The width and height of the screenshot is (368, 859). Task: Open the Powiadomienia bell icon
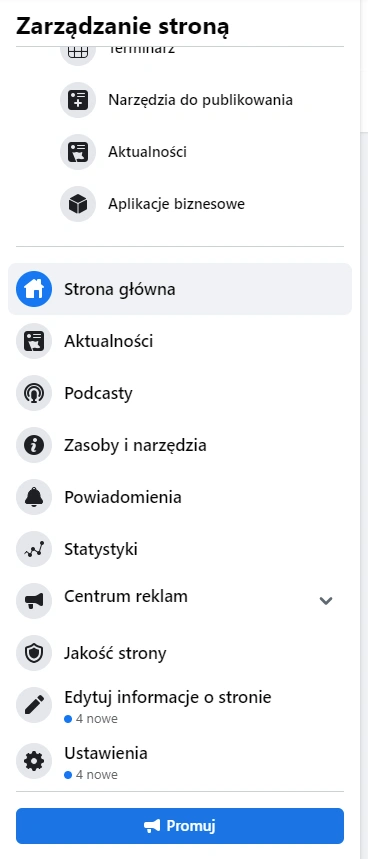click(x=34, y=497)
